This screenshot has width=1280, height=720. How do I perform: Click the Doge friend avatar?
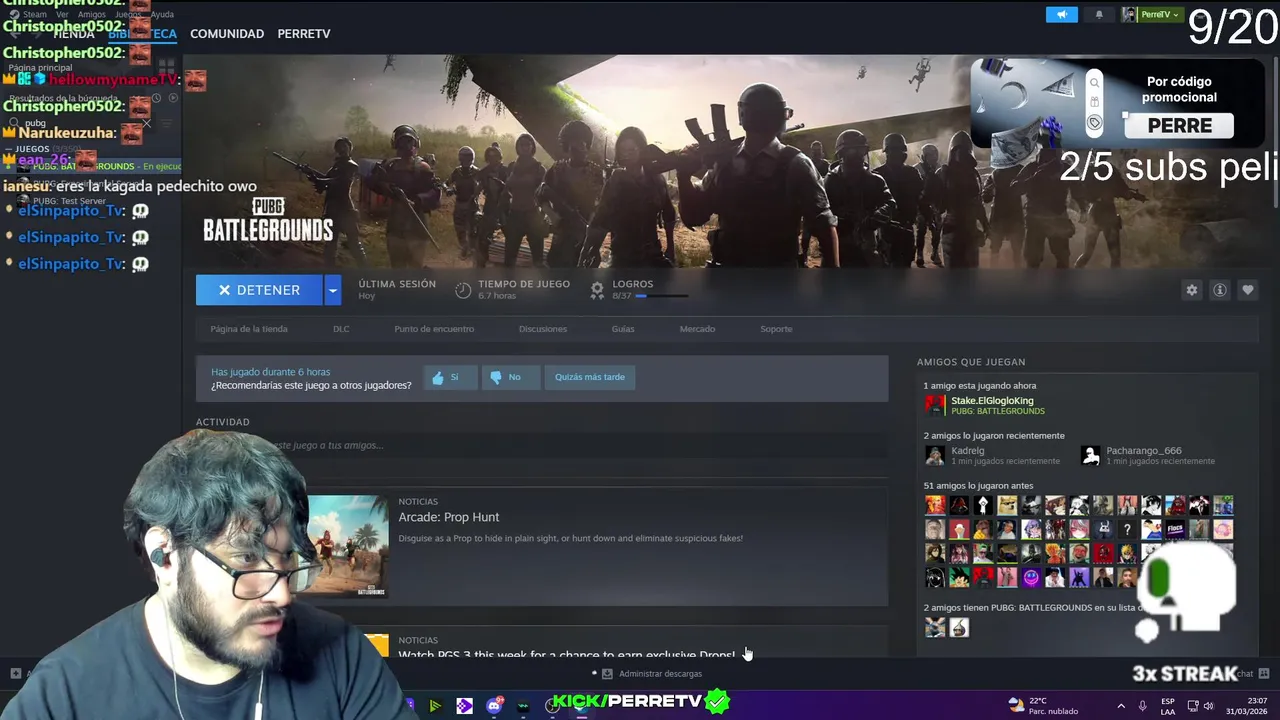(x=1007, y=505)
